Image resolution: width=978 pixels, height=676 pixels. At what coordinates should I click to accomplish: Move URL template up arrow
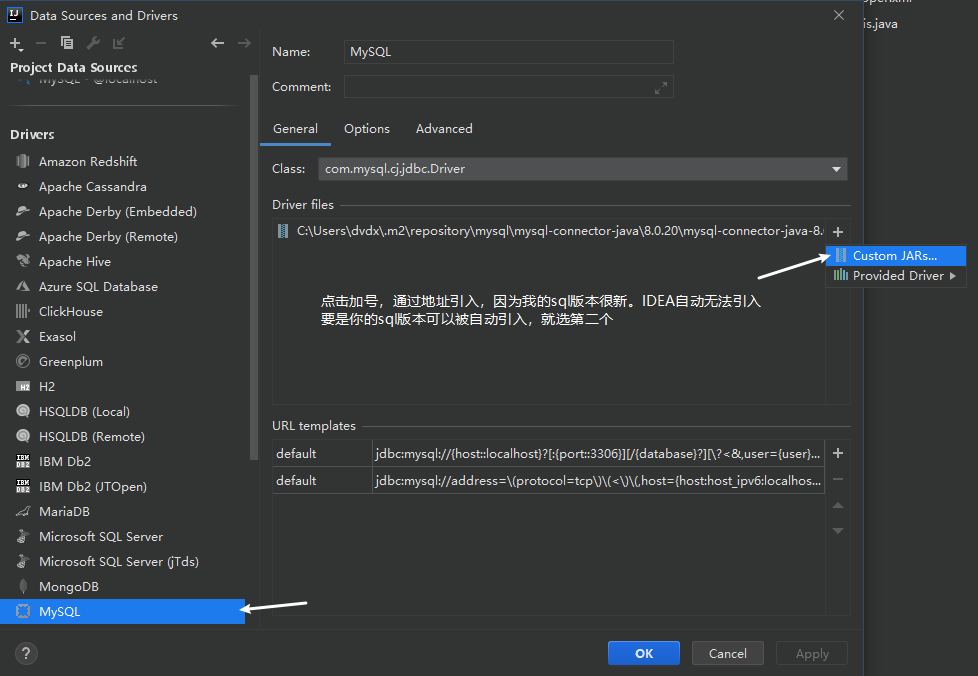pyautogui.click(x=838, y=505)
